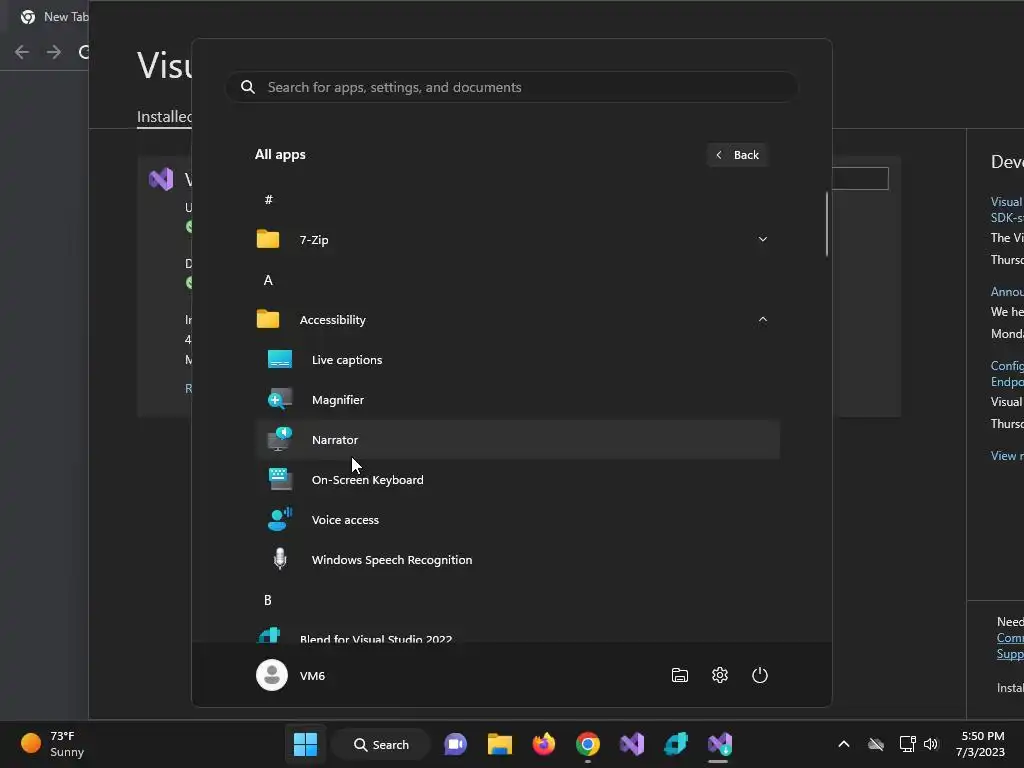
Task: Open the Power options button
Action: pyautogui.click(x=760, y=675)
